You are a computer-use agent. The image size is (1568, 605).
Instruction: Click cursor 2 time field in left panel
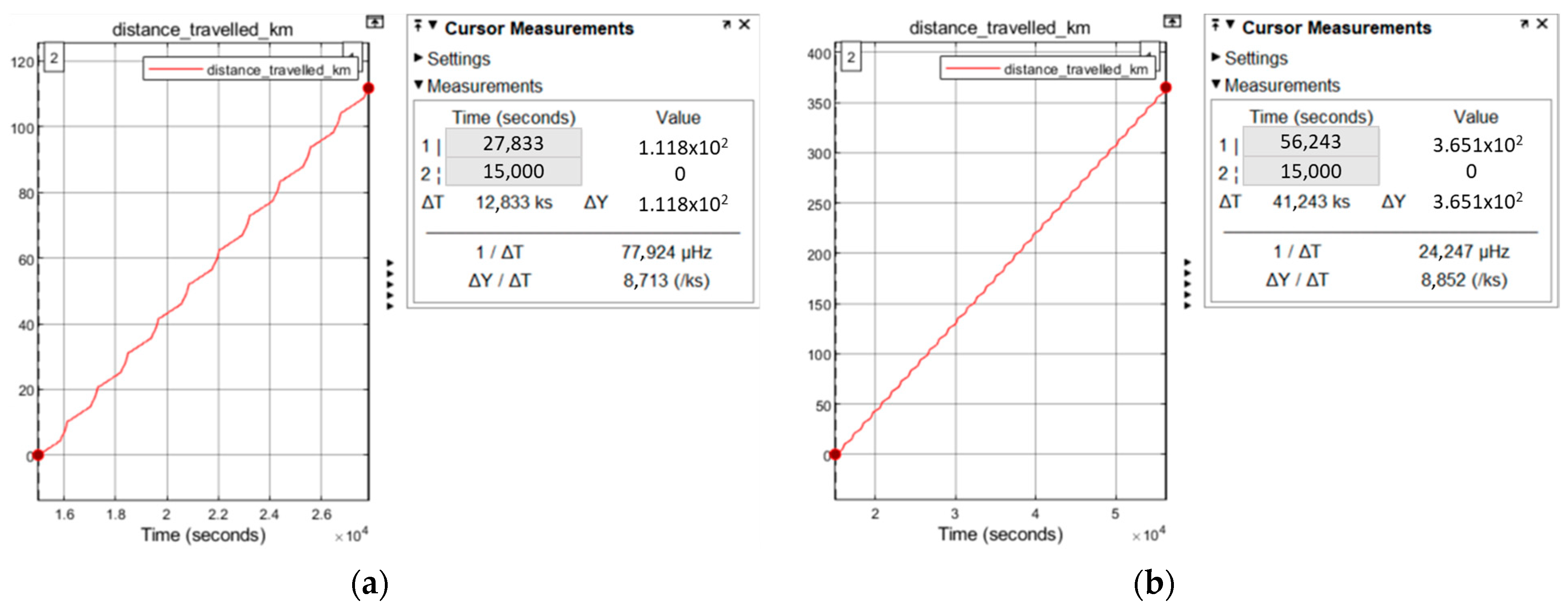[513, 172]
